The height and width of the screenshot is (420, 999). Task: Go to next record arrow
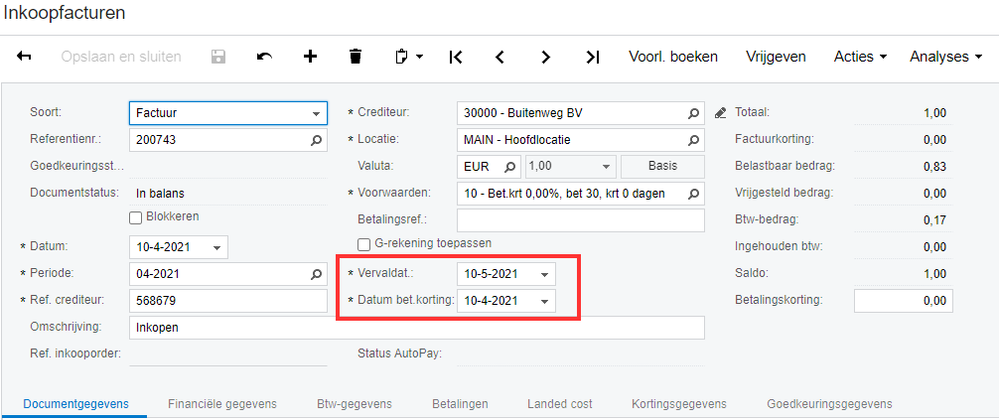(x=546, y=57)
